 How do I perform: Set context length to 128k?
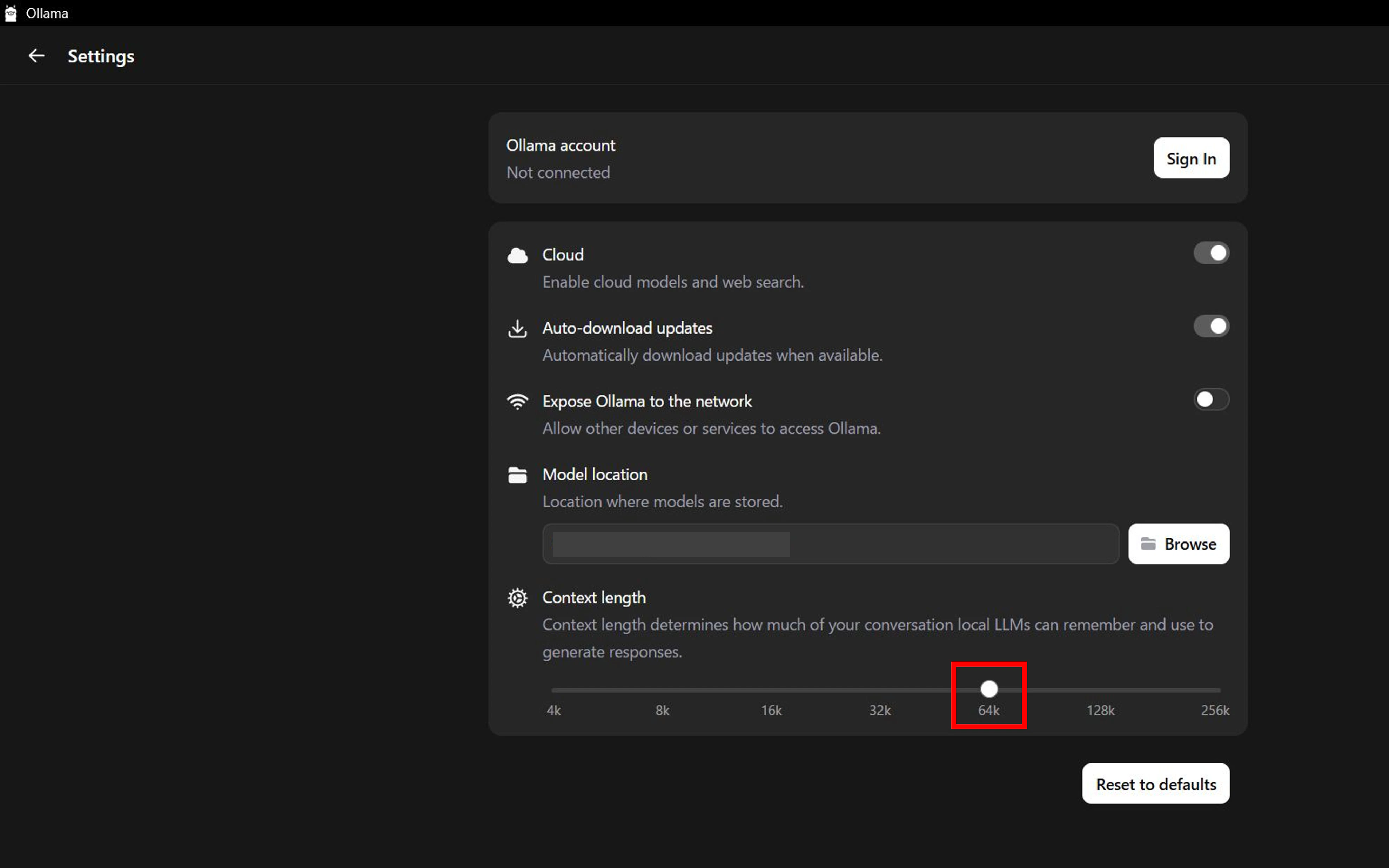point(1100,711)
